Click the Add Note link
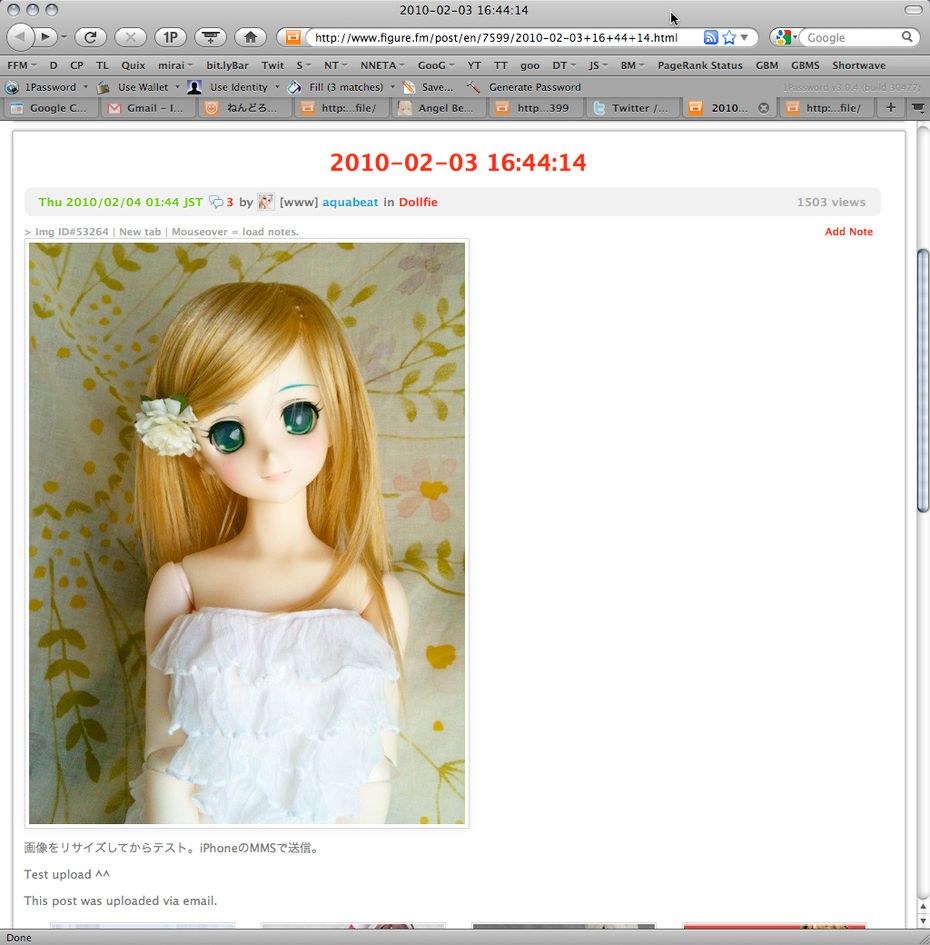This screenshot has height=945, width=930. 848,232
